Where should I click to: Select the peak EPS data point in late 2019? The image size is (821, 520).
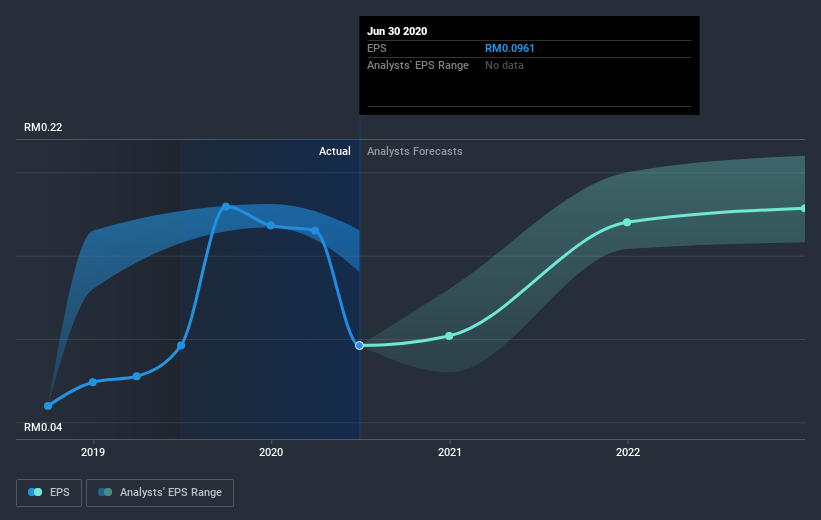click(x=226, y=206)
